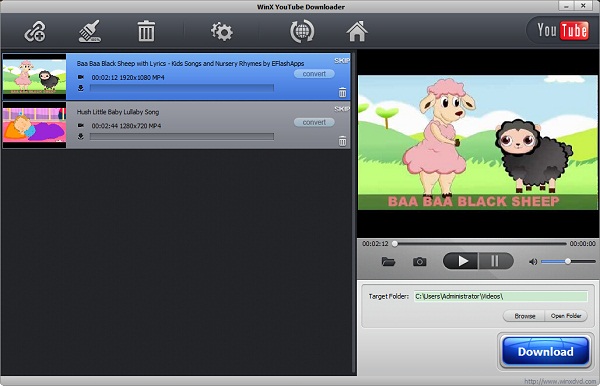Click the download arrow icon in the Hush Little Baby row
Viewport: 600px width, 386px height.
(x=81, y=137)
